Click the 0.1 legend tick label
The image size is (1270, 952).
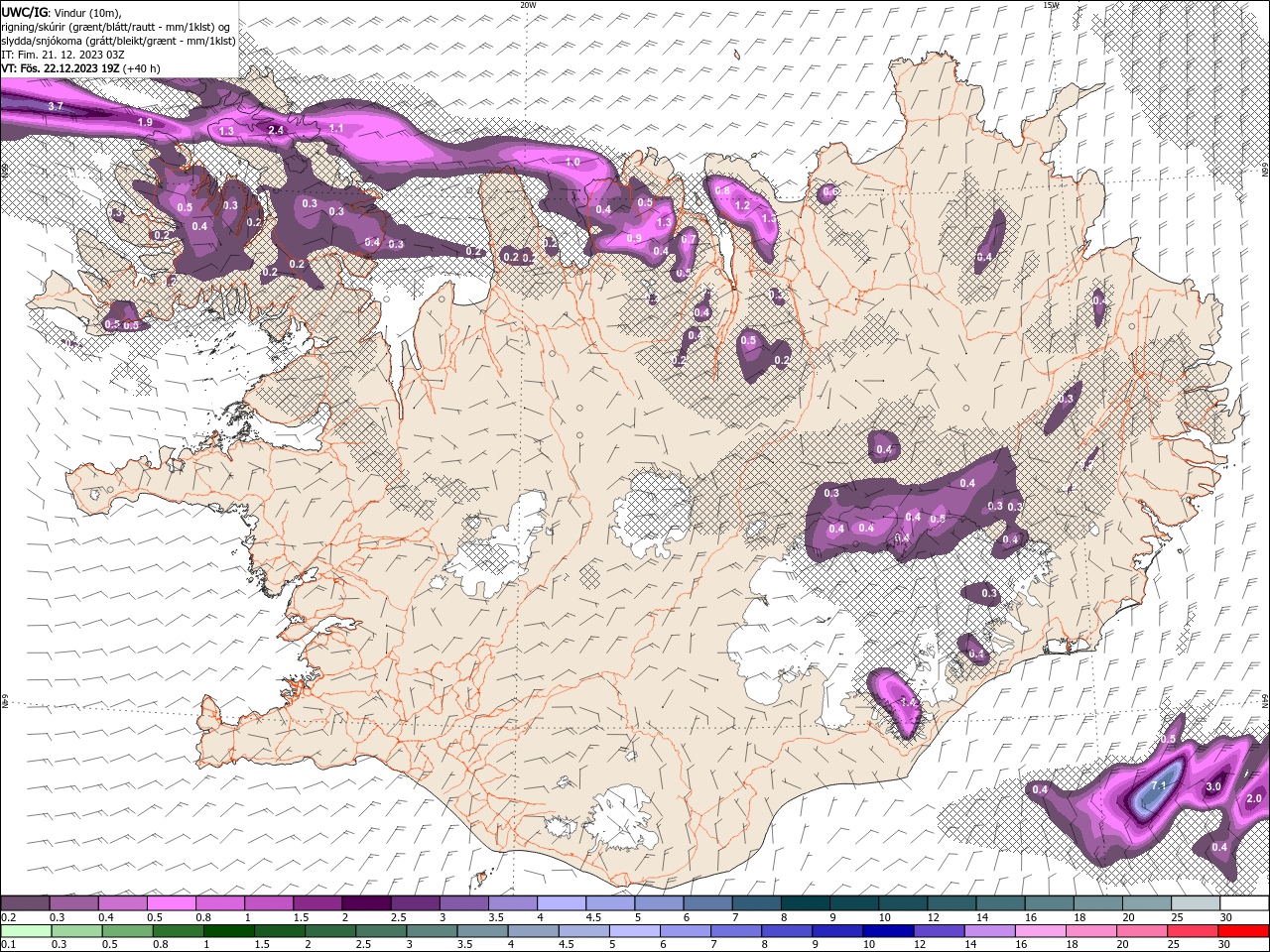pos(8,944)
